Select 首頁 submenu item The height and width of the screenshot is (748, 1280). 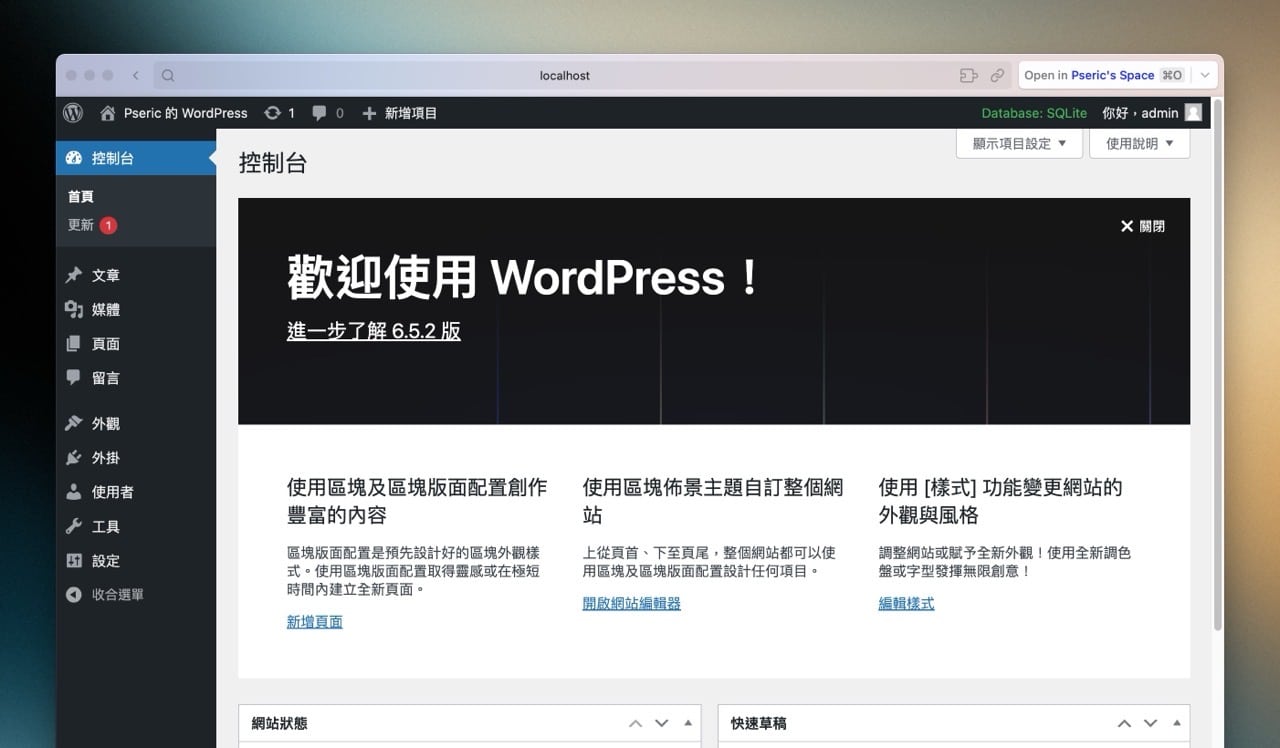coord(81,197)
